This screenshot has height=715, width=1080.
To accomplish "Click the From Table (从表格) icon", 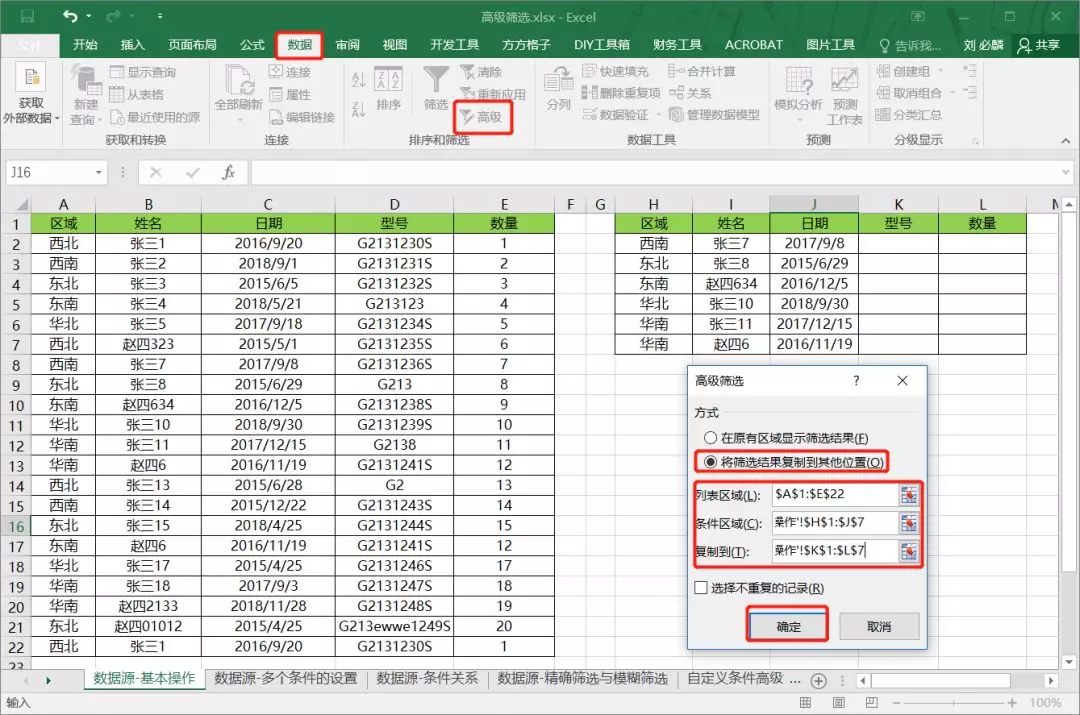I will pyautogui.click(x=116, y=94).
